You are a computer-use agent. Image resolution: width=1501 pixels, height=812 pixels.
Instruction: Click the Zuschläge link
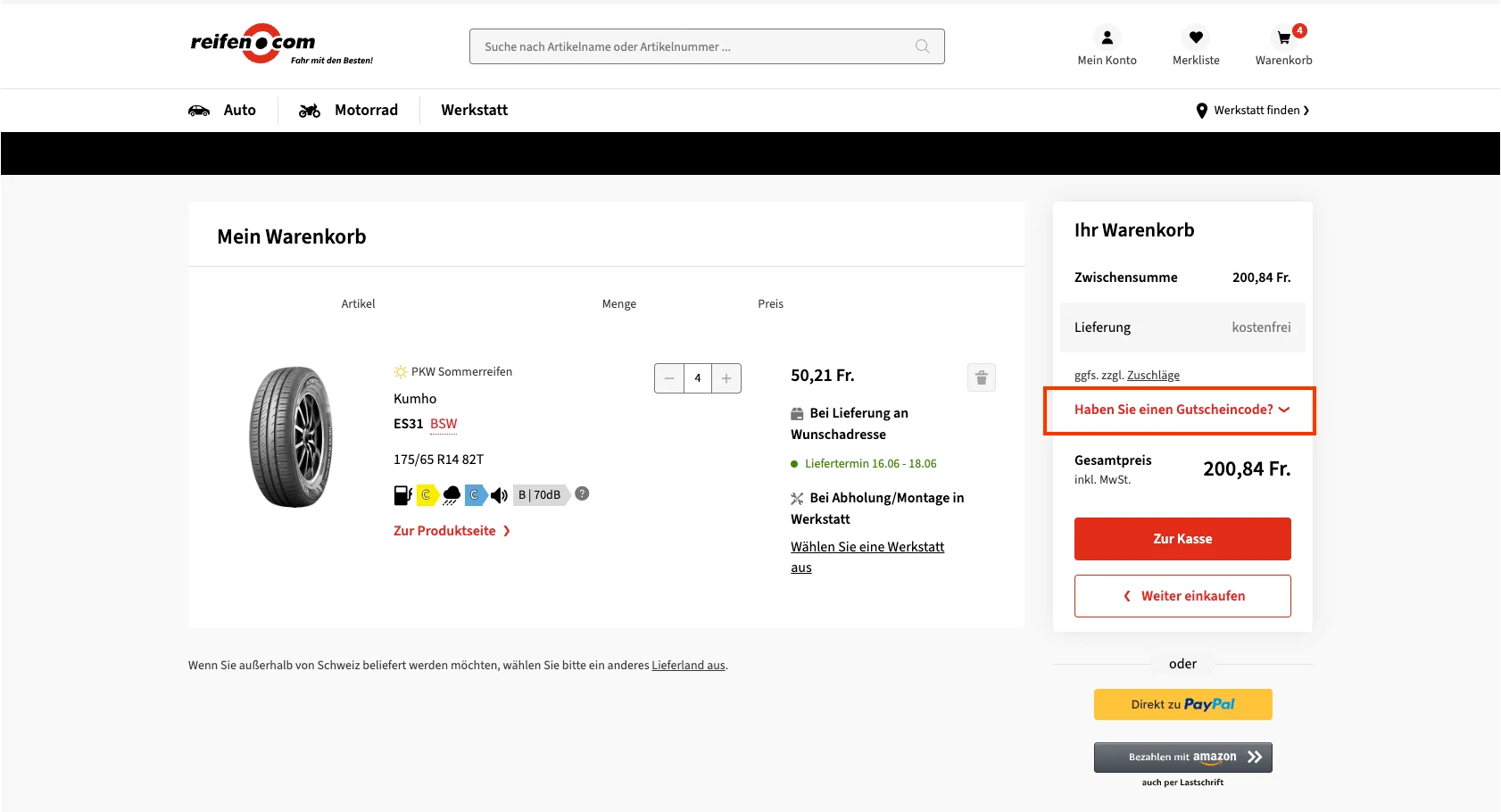pyautogui.click(x=1153, y=376)
